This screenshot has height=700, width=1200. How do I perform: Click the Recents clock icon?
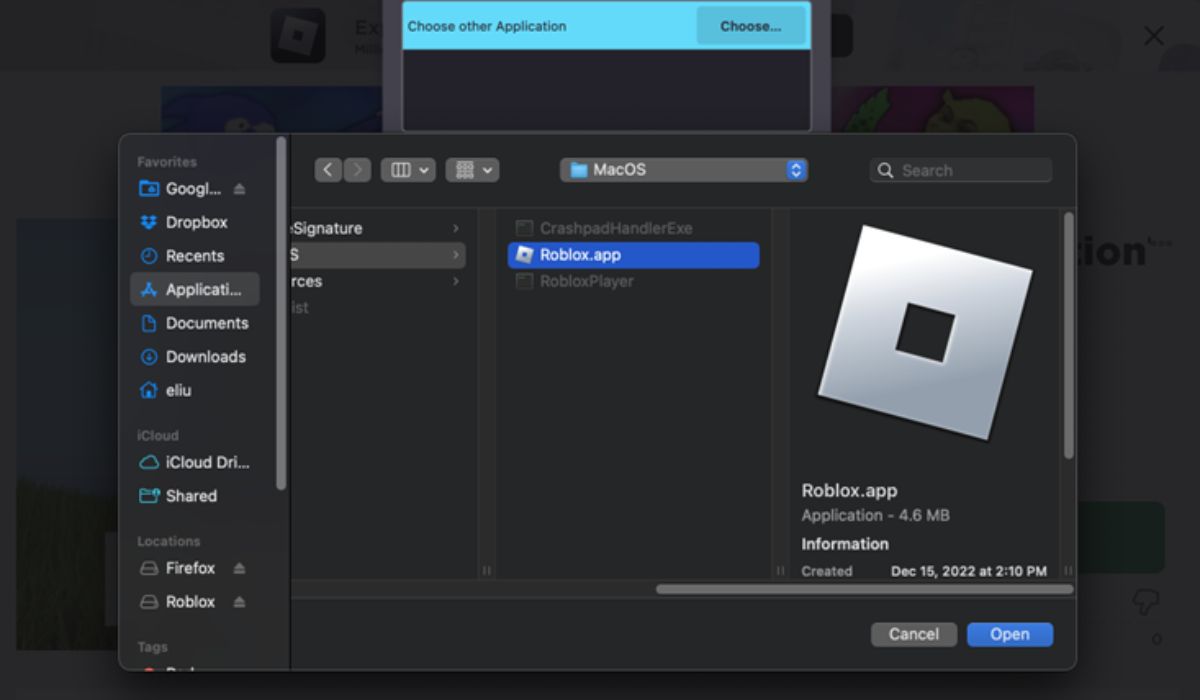tap(149, 256)
